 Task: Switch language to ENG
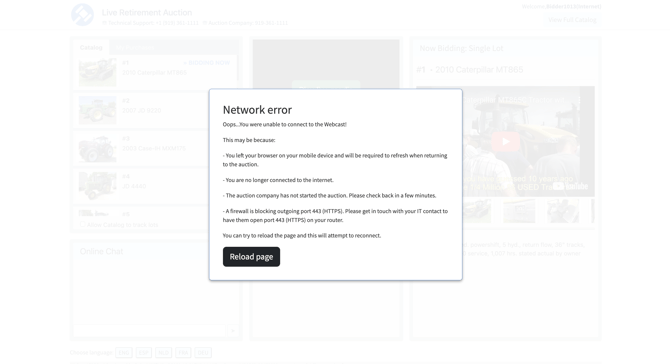[x=124, y=352]
